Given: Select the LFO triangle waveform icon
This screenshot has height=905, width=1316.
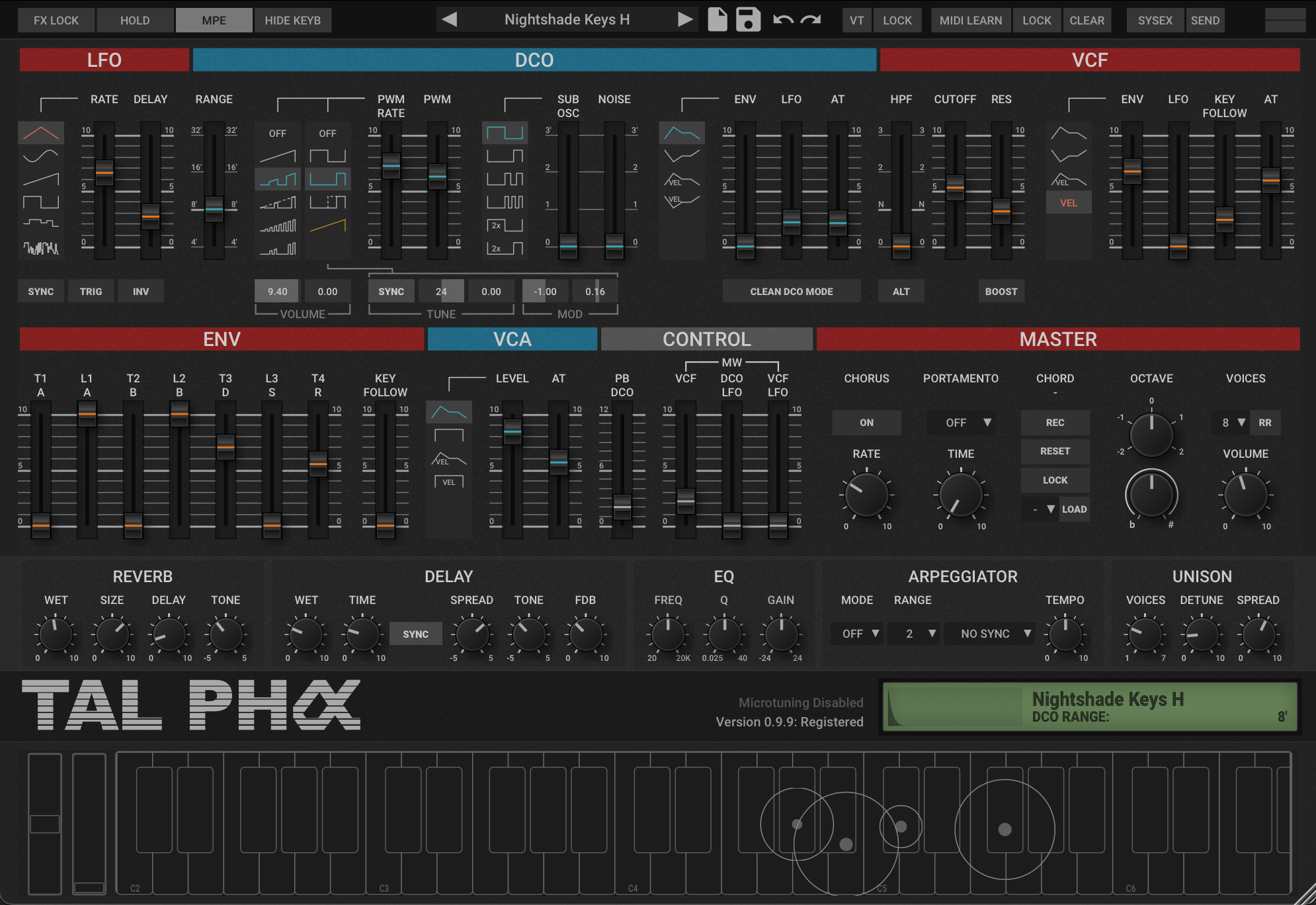Looking at the screenshot, I should tap(41, 133).
